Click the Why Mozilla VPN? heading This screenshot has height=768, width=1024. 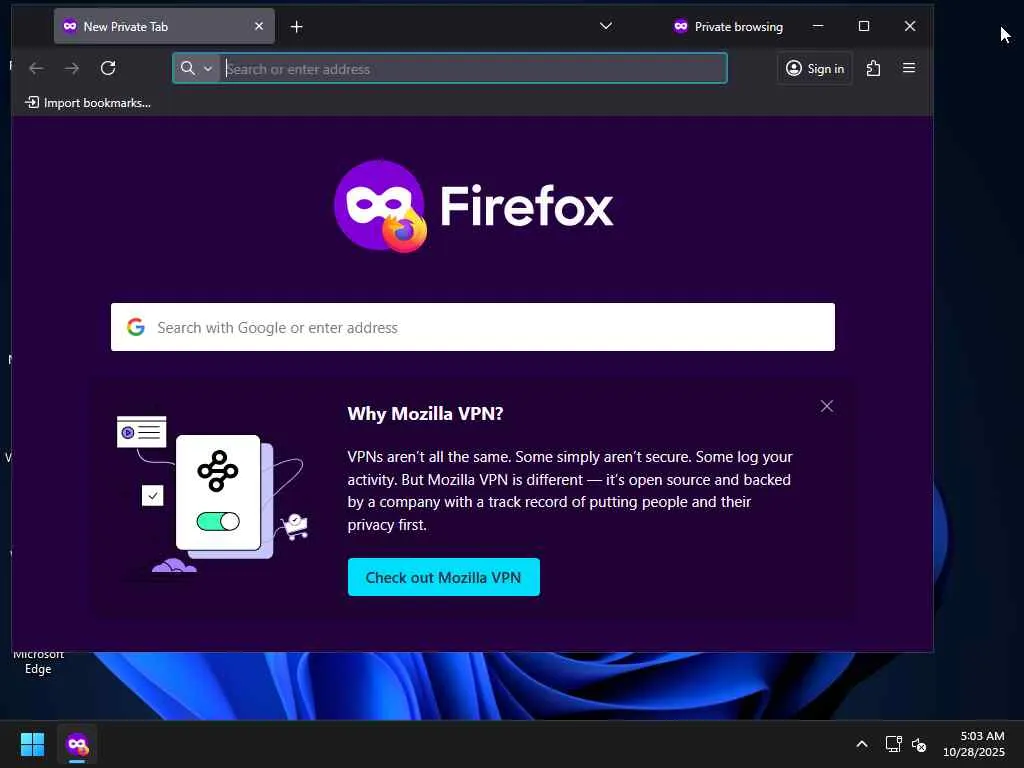pos(425,413)
